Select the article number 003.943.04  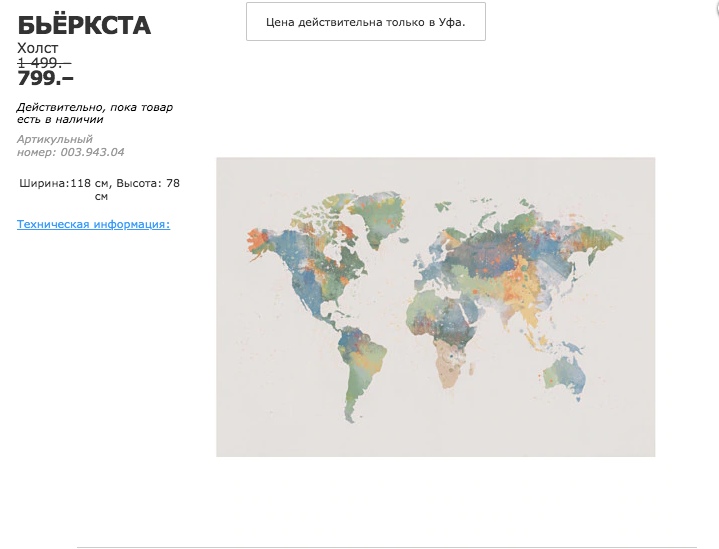pos(92,152)
